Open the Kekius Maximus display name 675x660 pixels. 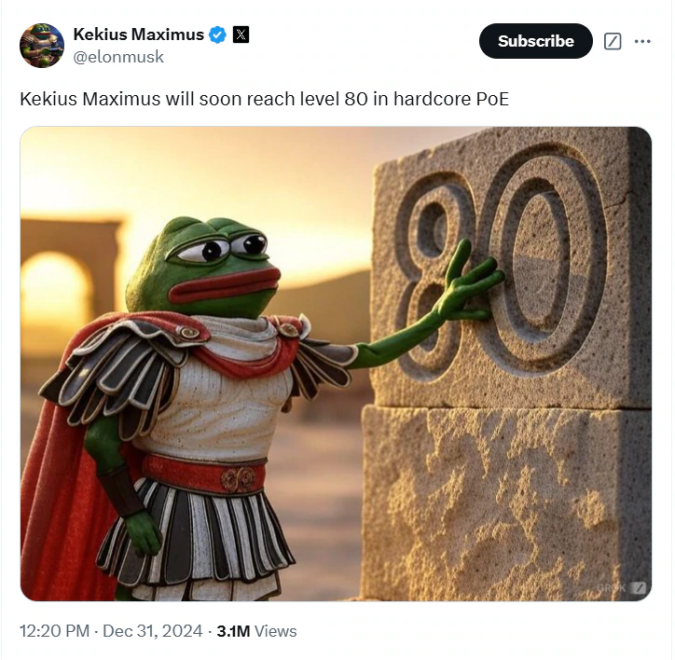139,34
